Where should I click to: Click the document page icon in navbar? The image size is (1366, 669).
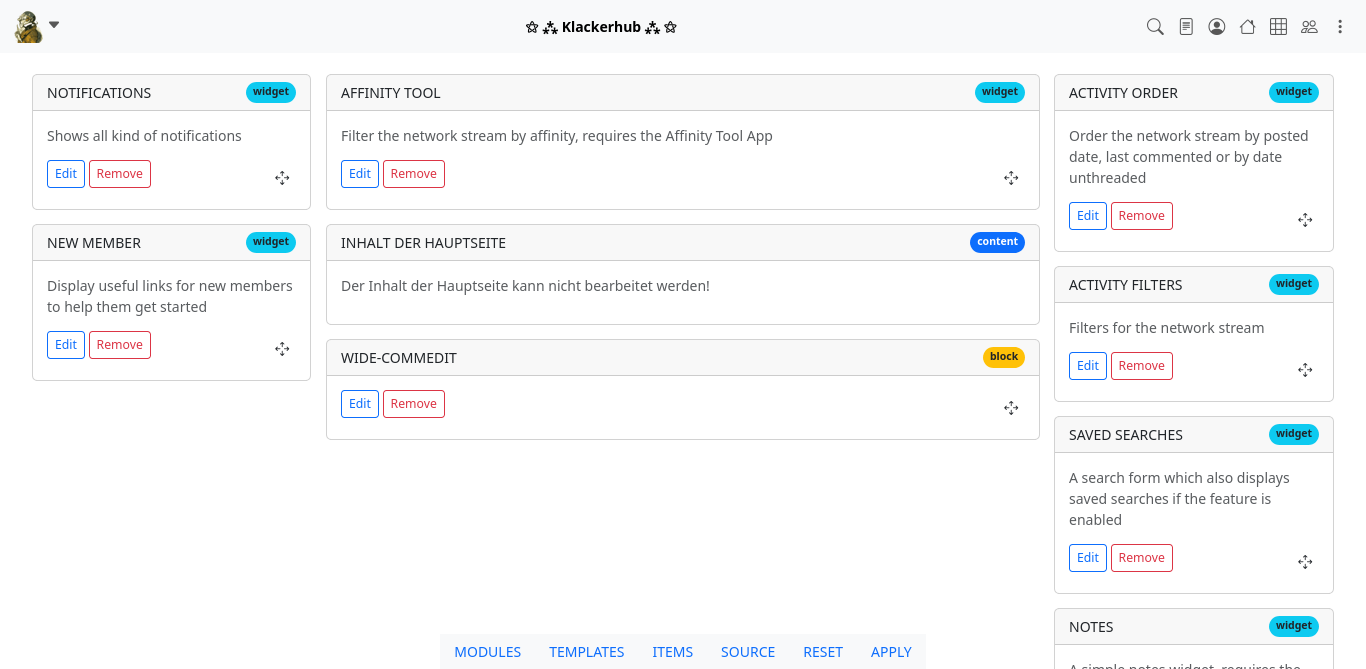coord(1186,27)
